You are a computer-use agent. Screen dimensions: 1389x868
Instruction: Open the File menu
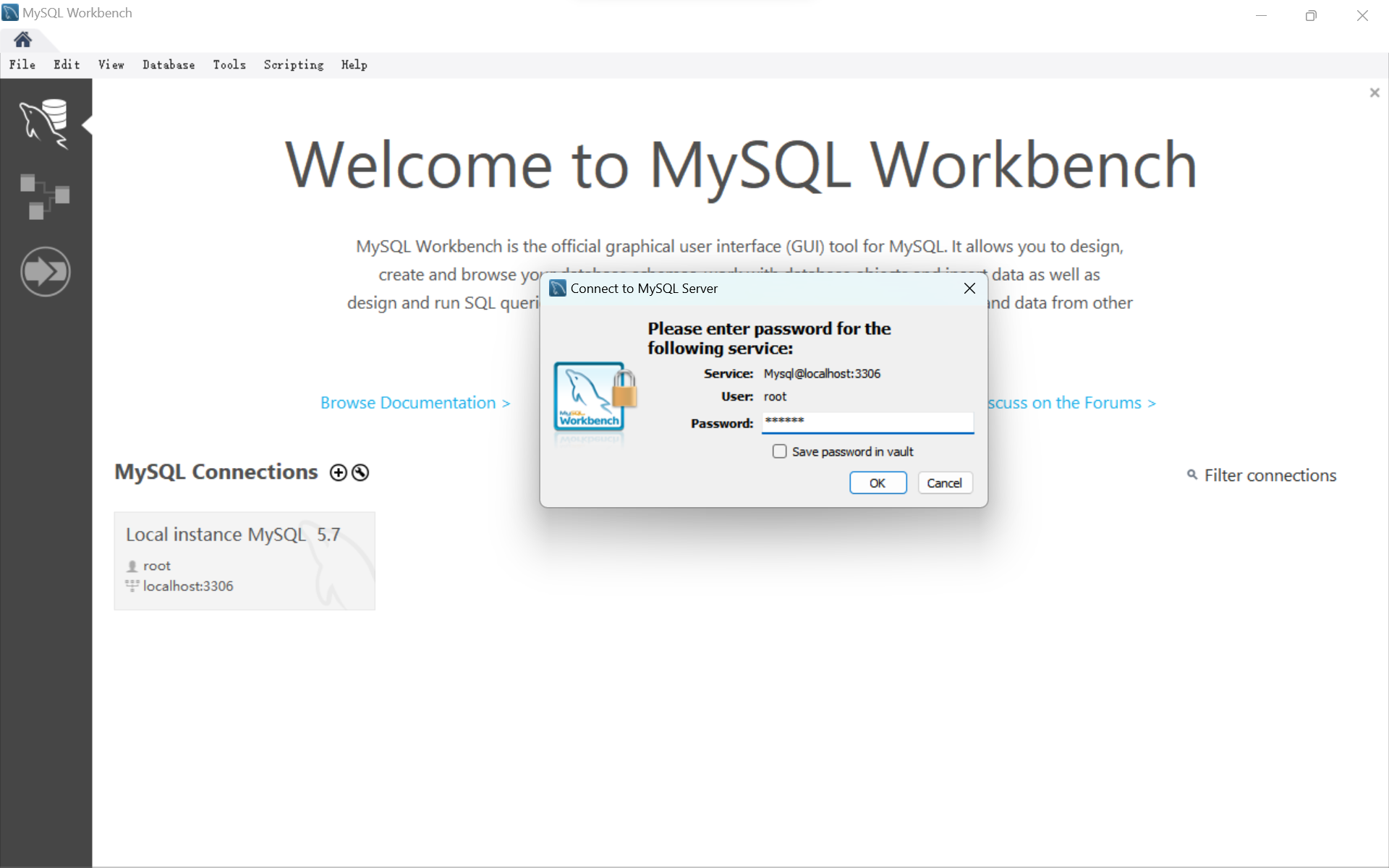[22, 65]
